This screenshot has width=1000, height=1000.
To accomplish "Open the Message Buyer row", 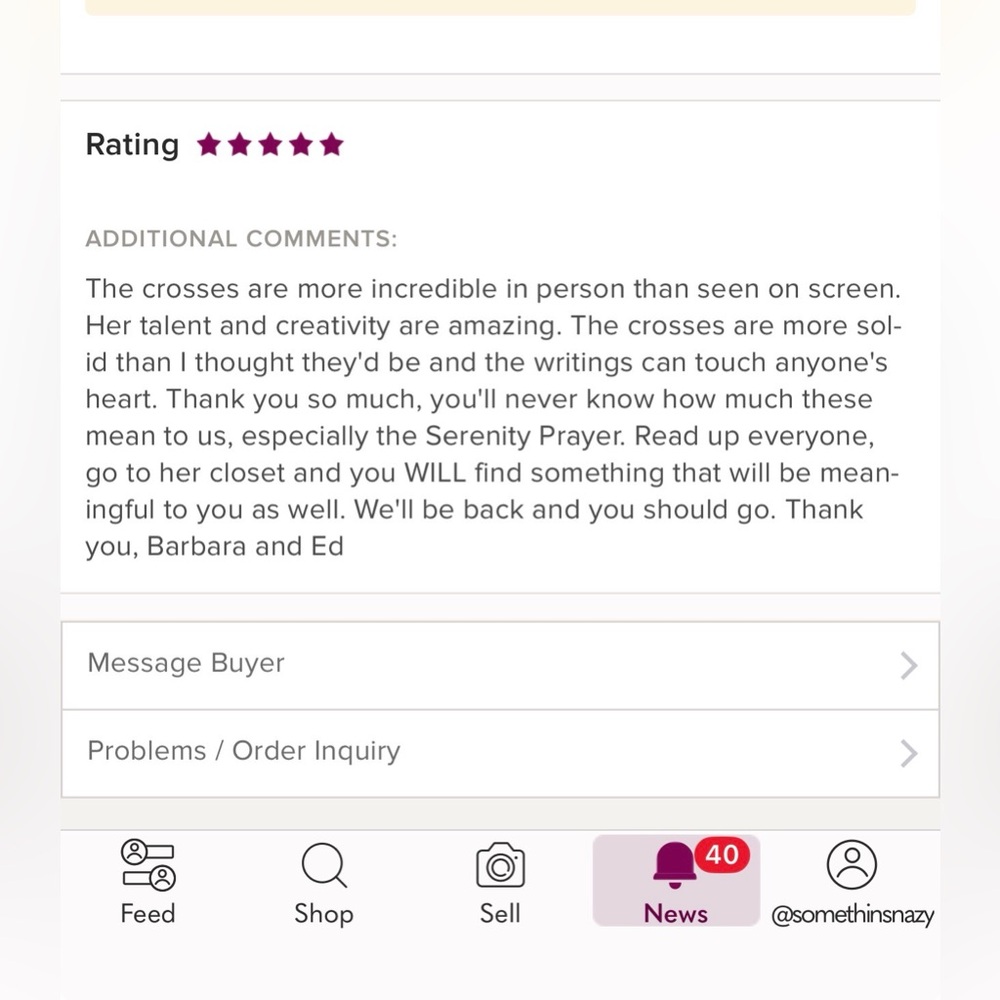I will pos(501,665).
